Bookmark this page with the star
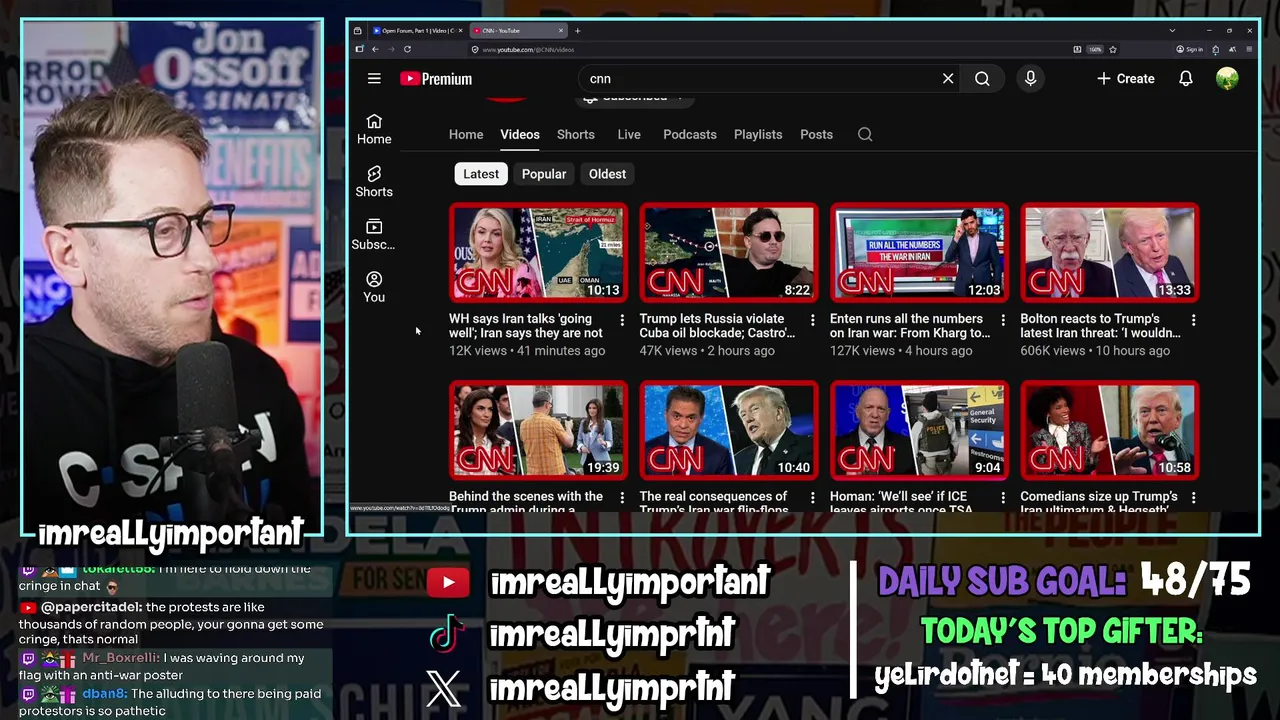 (x=1113, y=49)
